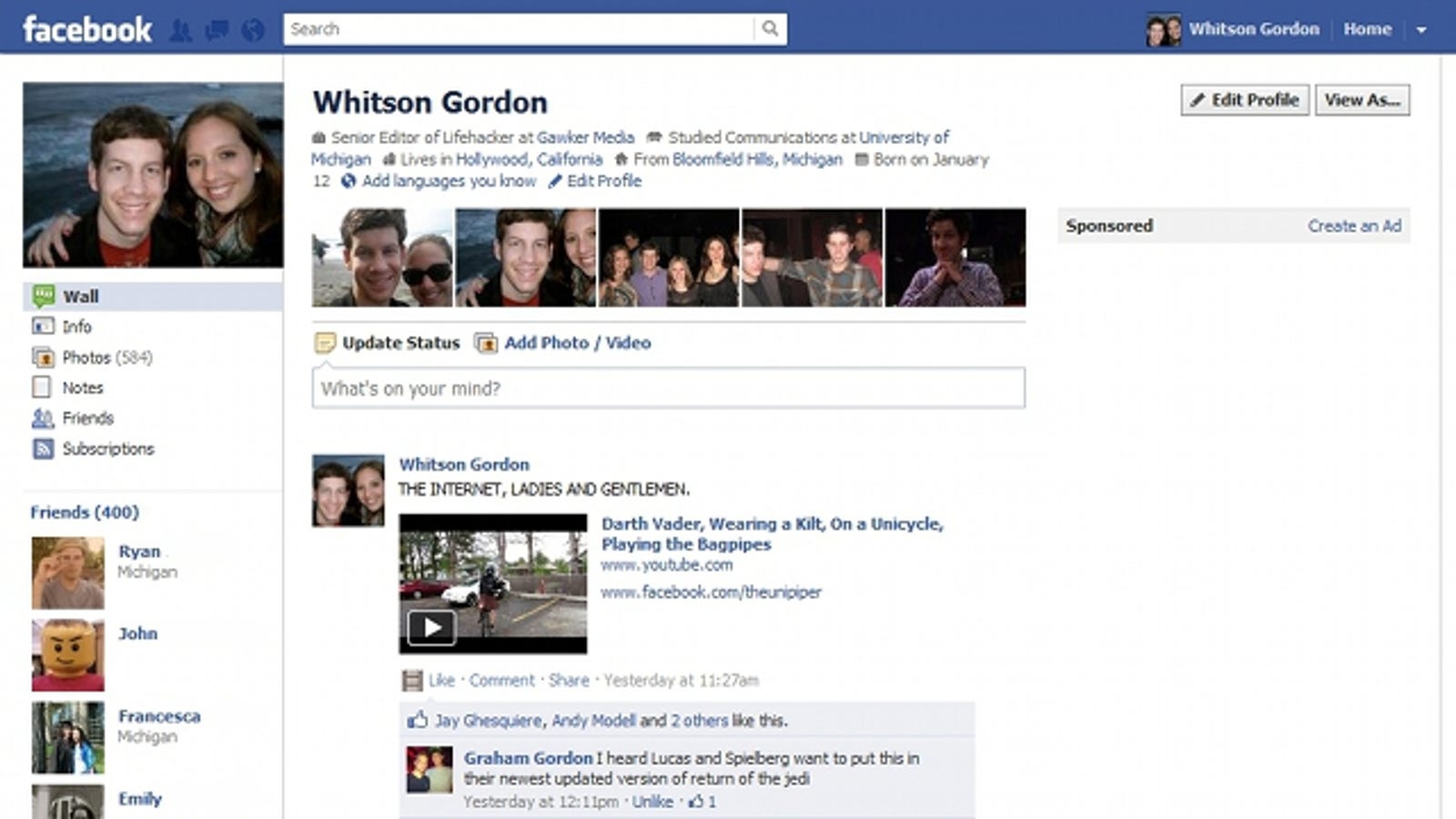Click Hollywood, California link
Image resolution: width=1456 pixels, height=819 pixels.
click(529, 159)
